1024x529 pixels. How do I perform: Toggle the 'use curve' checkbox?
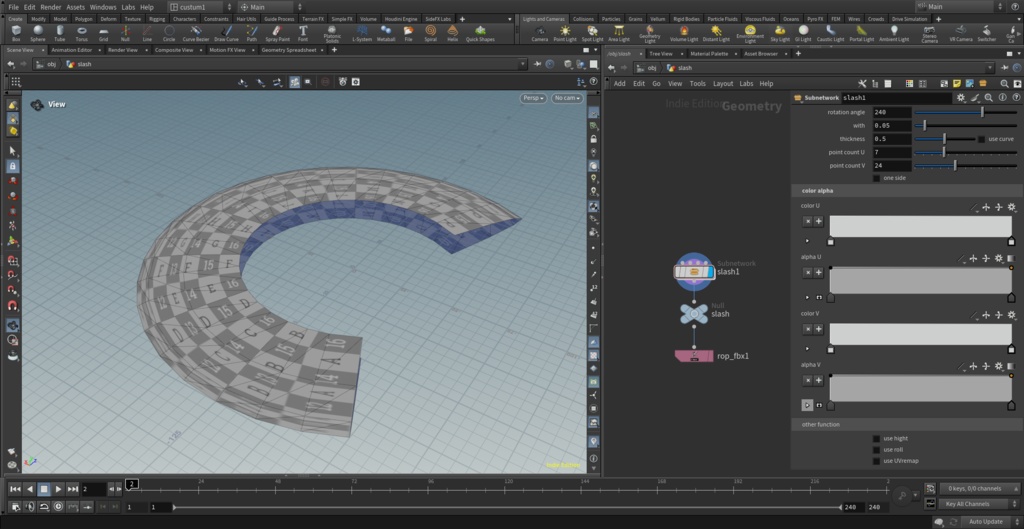tap(981, 139)
